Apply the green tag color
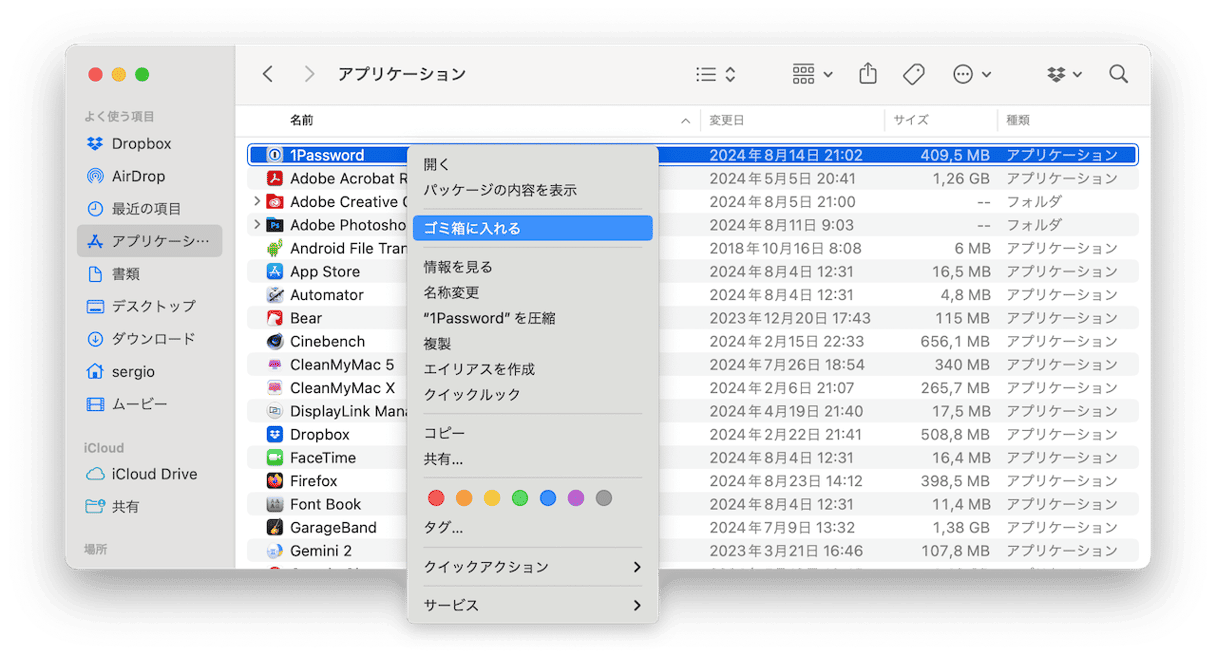Viewport: 1216px width, 655px height. click(x=520, y=498)
